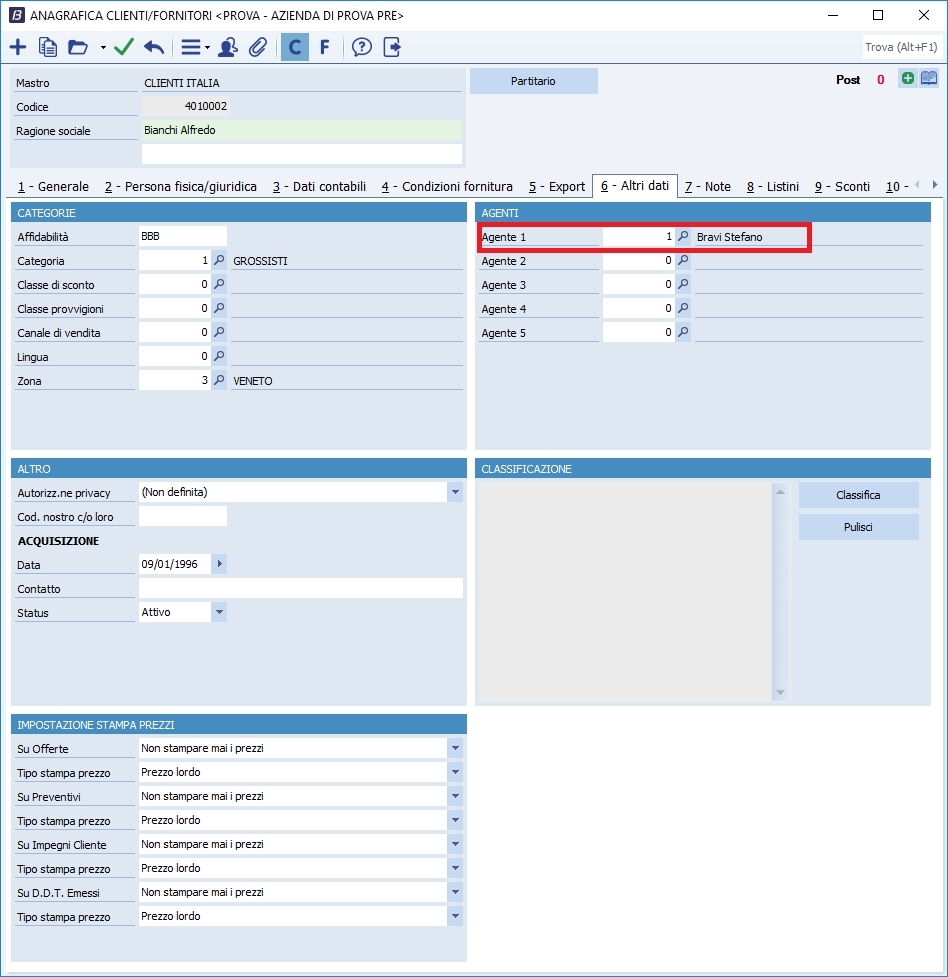This screenshot has height=977, width=948.
Task: Expand Tipo stampa prezzo dropdown below Su Offerte
Action: 455,772
